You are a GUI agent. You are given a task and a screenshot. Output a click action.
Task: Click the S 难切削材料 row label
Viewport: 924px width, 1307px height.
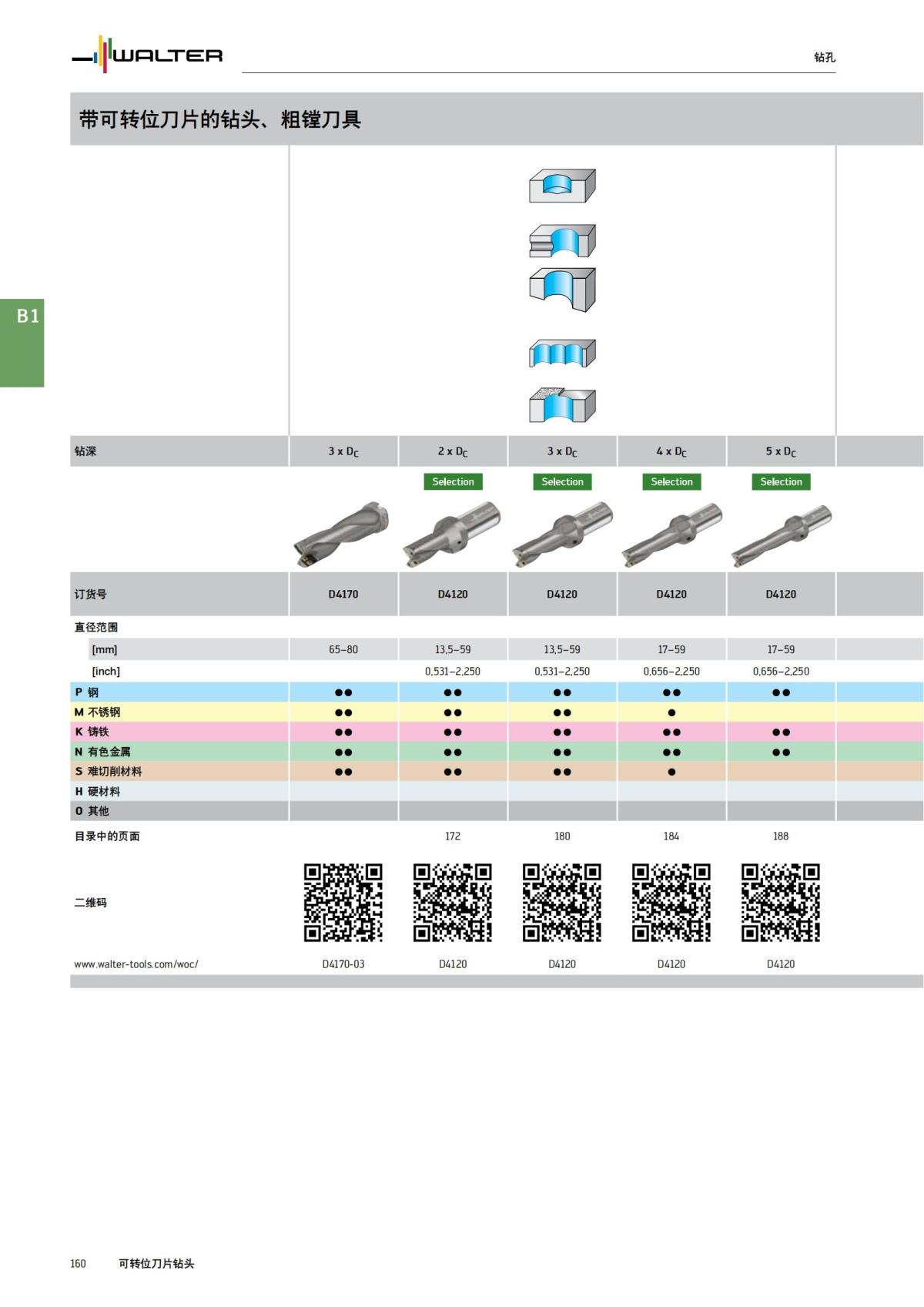click(x=108, y=771)
